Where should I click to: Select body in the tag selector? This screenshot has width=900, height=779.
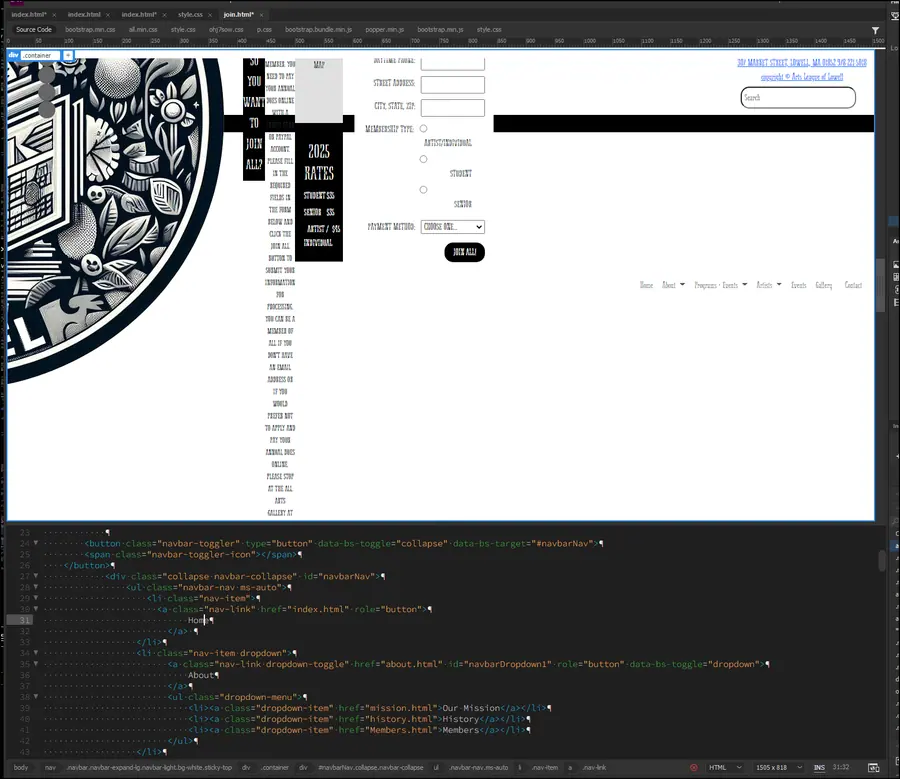point(21,768)
